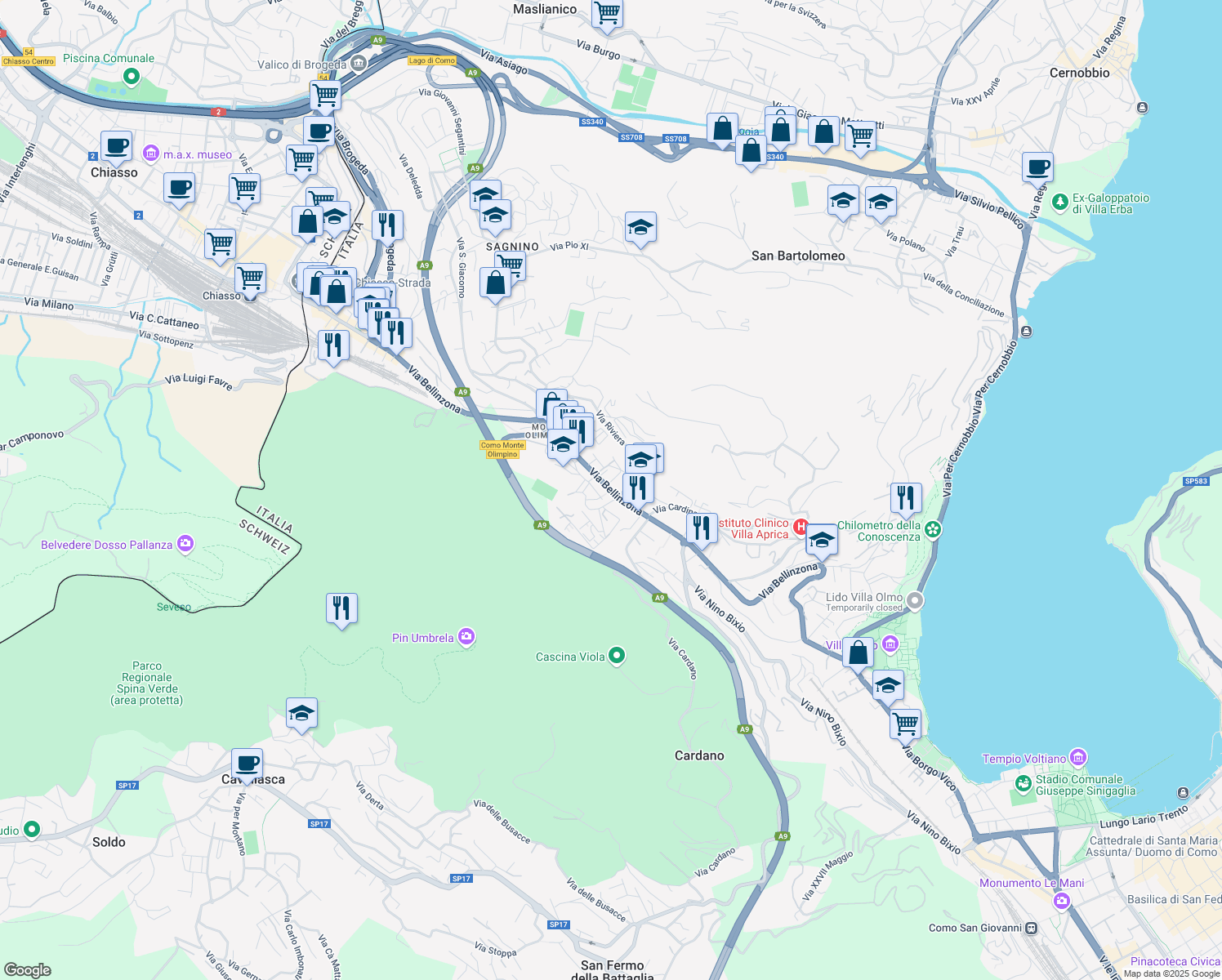Screen dimensions: 1222x980
Task: Click the shopping bag marker at Sagnino
Action: 495,283
